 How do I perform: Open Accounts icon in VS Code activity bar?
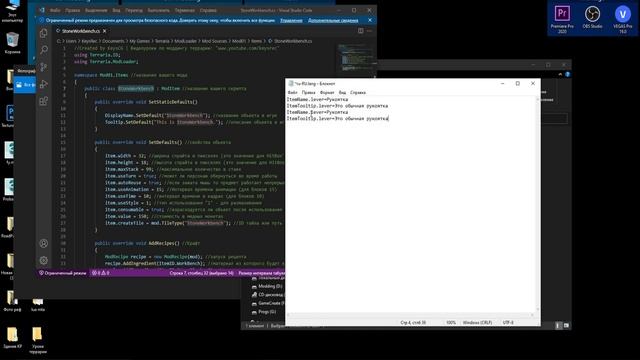[x=44, y=243]
